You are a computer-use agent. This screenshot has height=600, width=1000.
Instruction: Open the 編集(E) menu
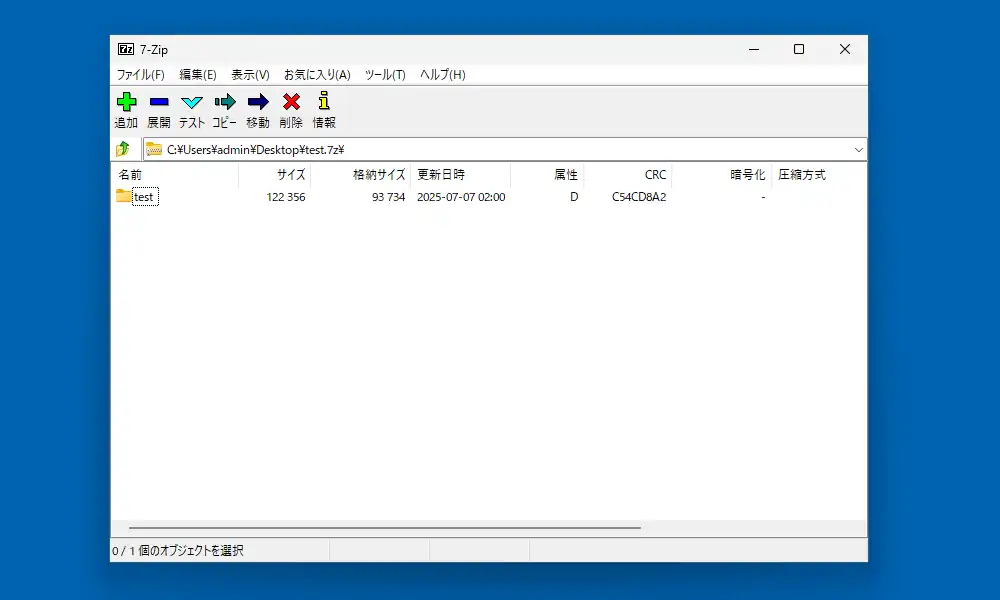[x=197, y=74]
